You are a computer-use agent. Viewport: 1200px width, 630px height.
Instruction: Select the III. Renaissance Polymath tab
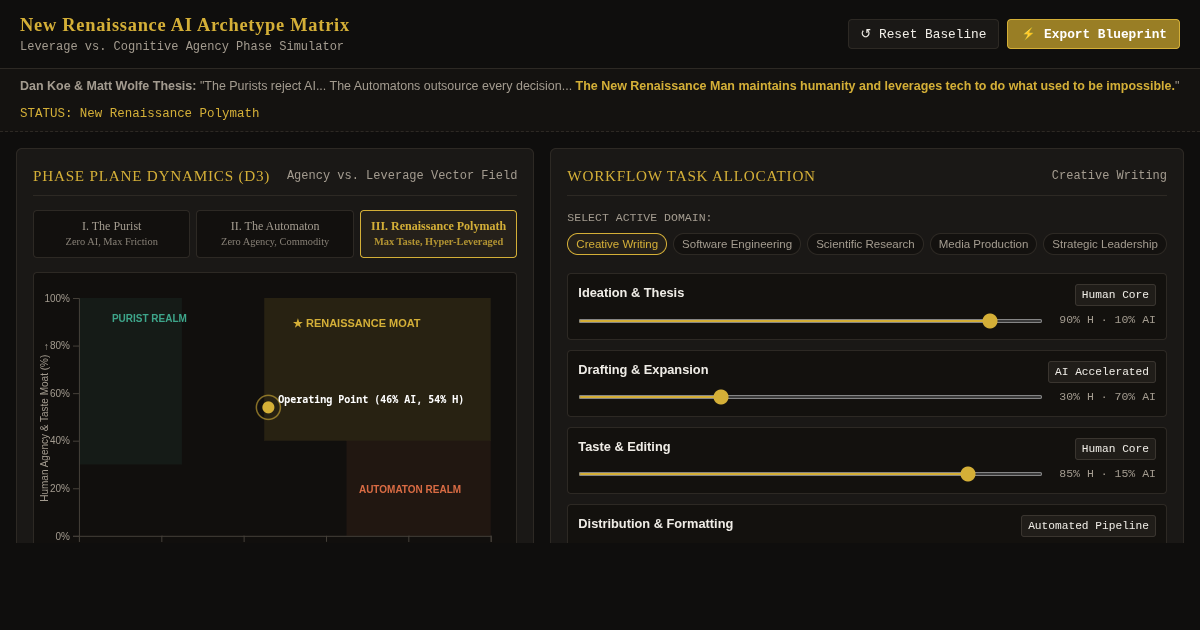pyautogui.click(x=438, y=234)
